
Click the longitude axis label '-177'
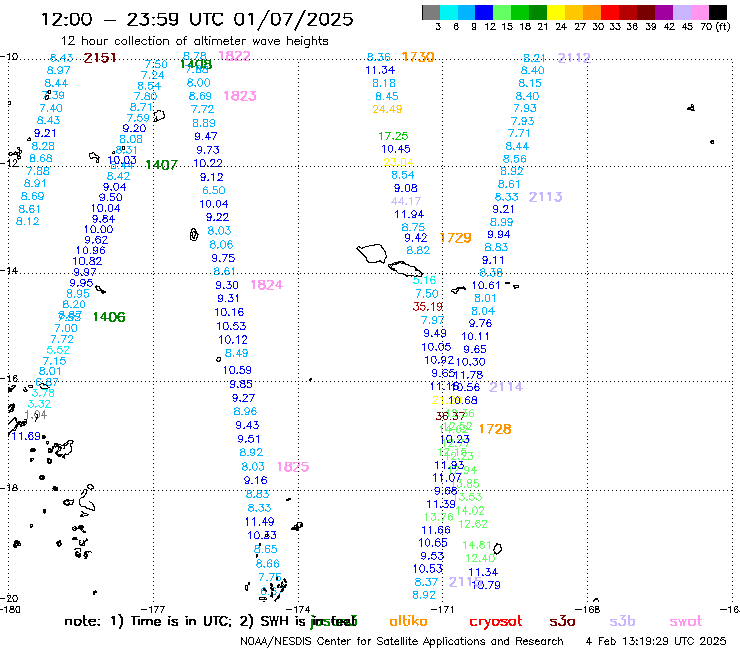153,609
